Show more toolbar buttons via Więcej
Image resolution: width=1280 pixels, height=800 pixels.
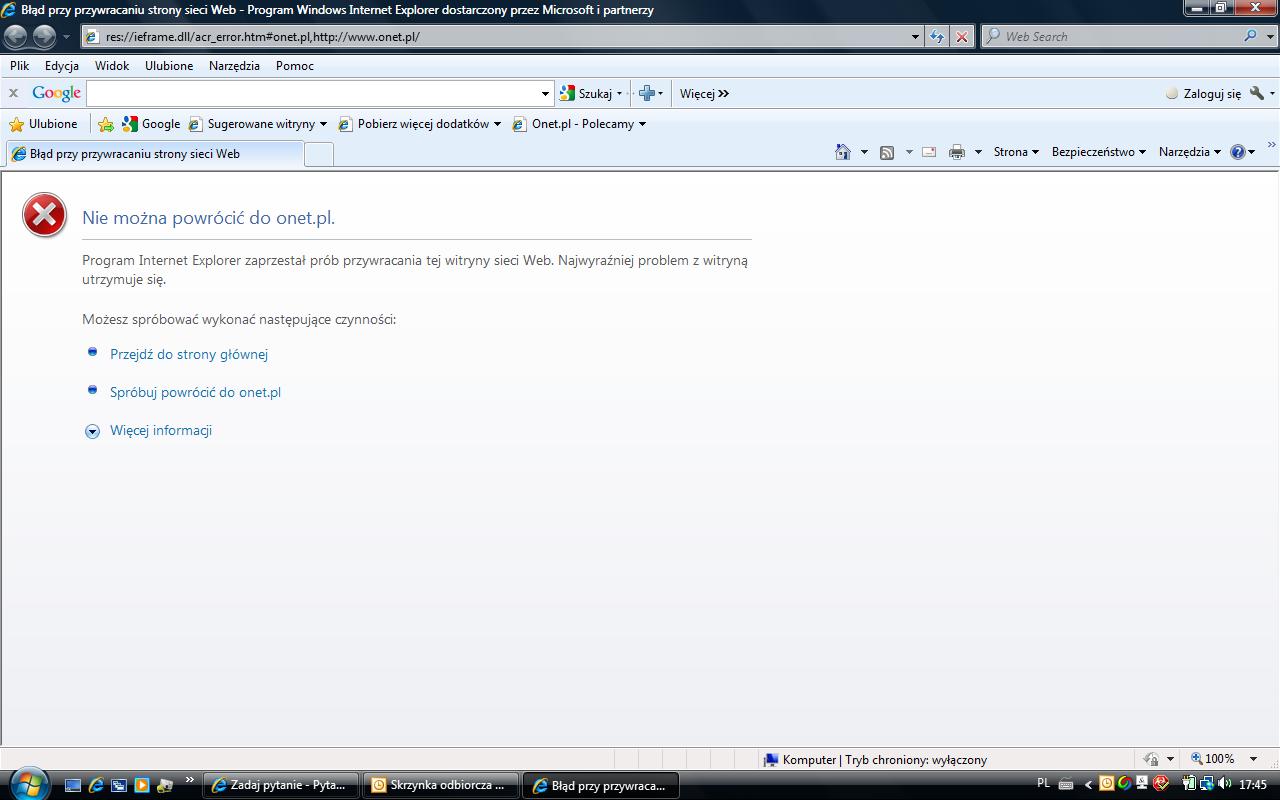tap(704, 93)
